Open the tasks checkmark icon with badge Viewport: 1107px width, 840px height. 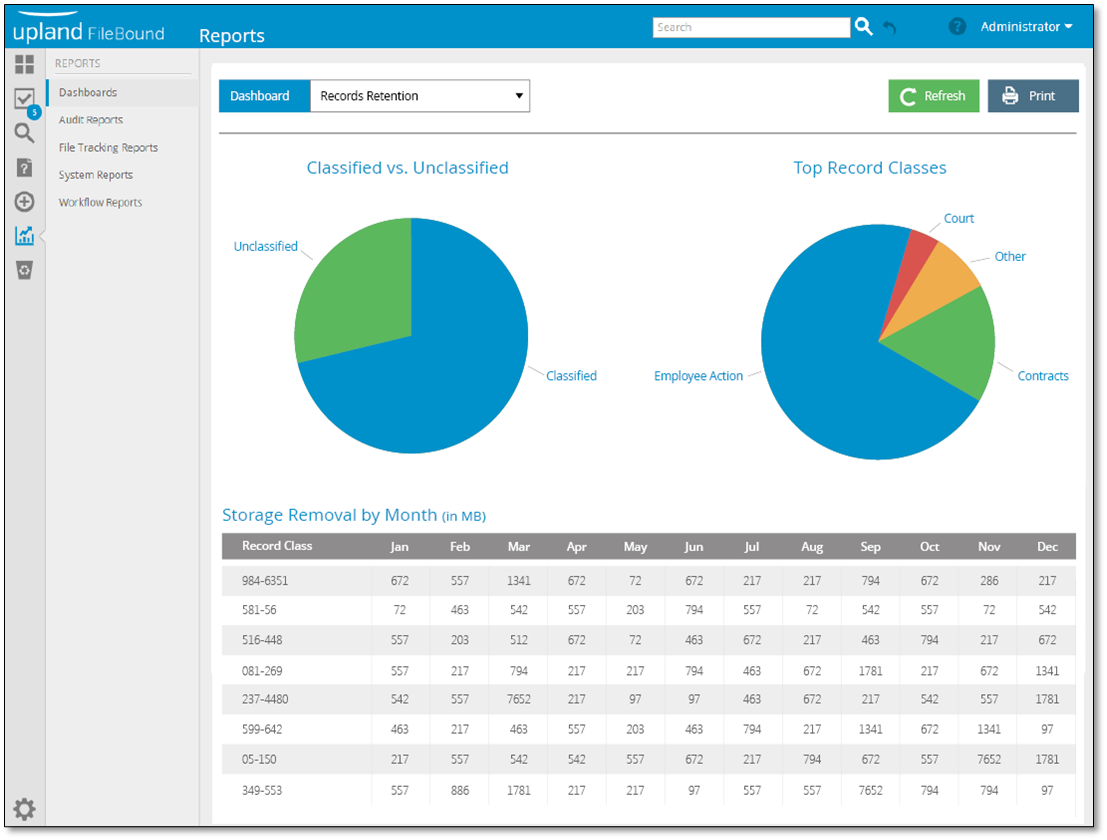(x=24, y=99)
